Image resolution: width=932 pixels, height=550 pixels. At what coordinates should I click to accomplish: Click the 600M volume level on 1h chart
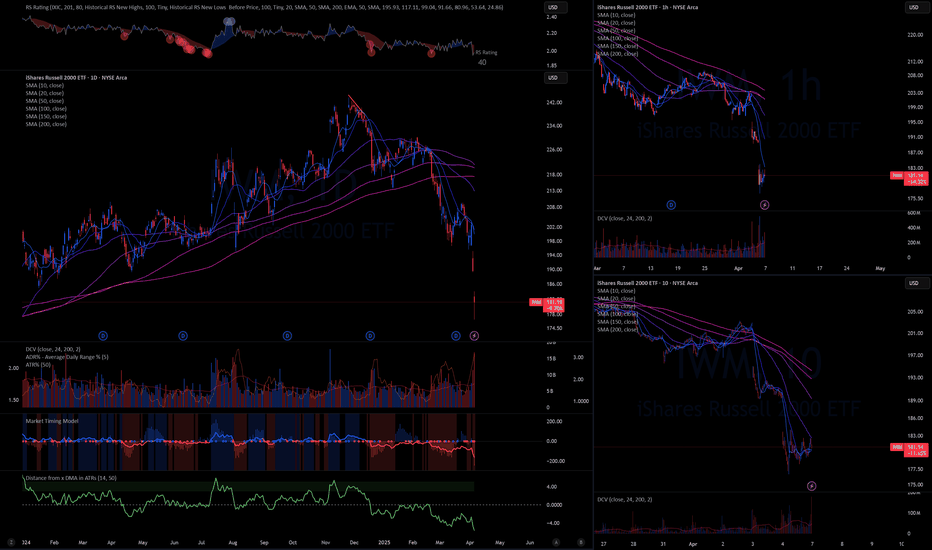coord(914,213)
